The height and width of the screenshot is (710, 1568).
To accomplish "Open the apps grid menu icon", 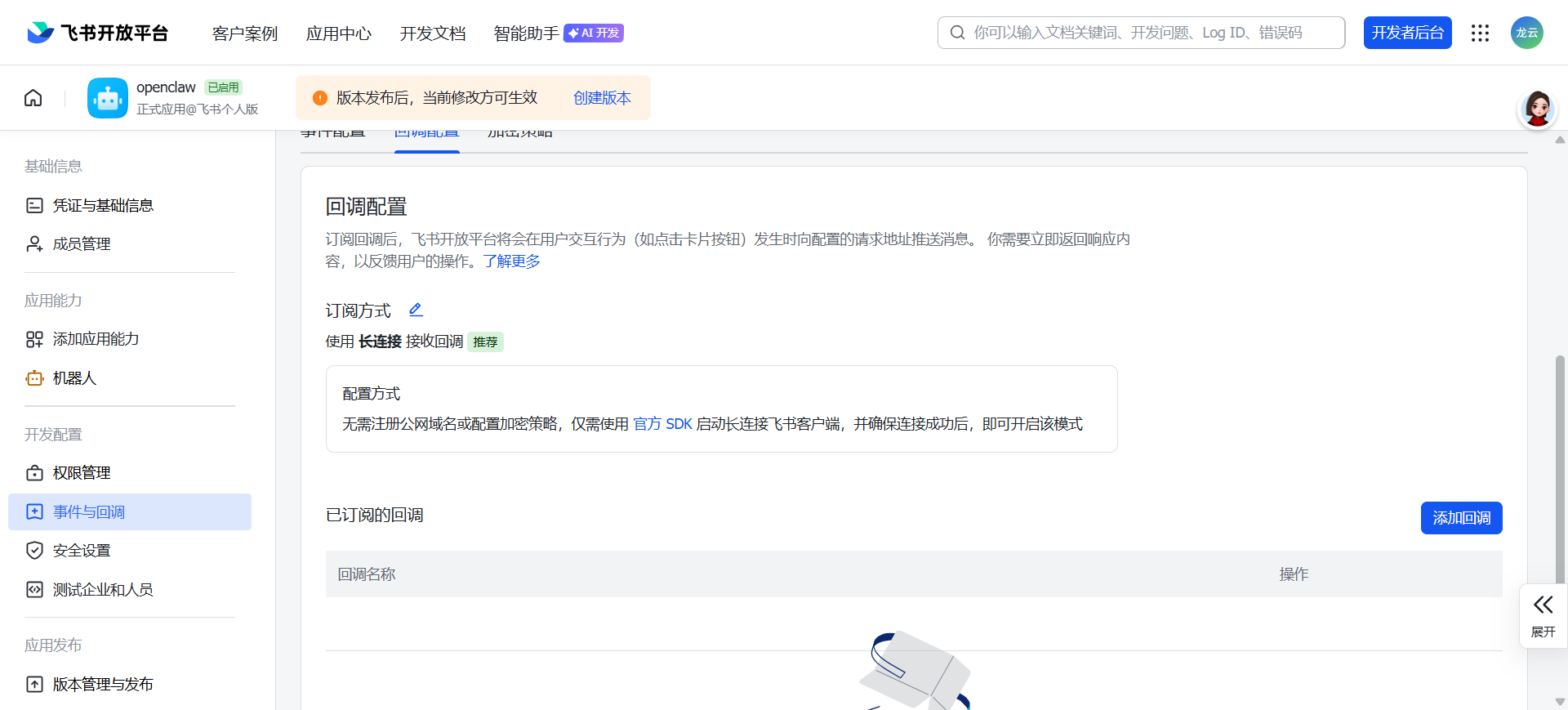I will tap(1480, 33).
